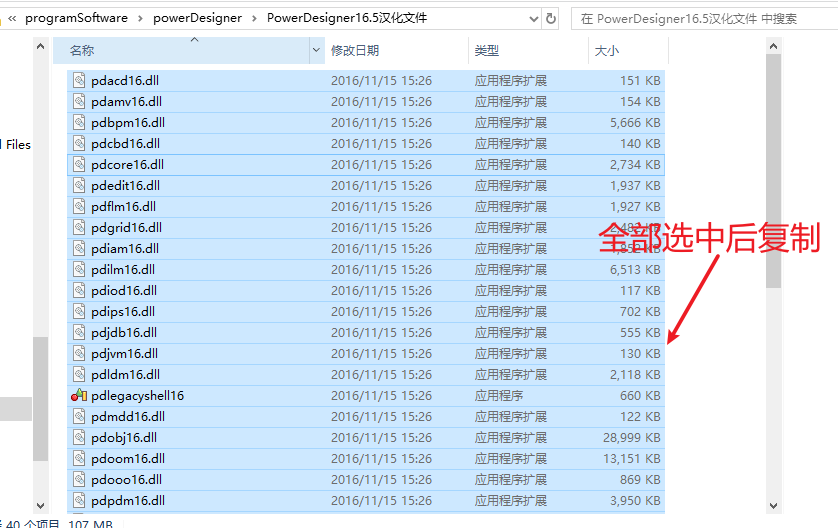Click the pdjvm16.dll file icon

(79, 354)
